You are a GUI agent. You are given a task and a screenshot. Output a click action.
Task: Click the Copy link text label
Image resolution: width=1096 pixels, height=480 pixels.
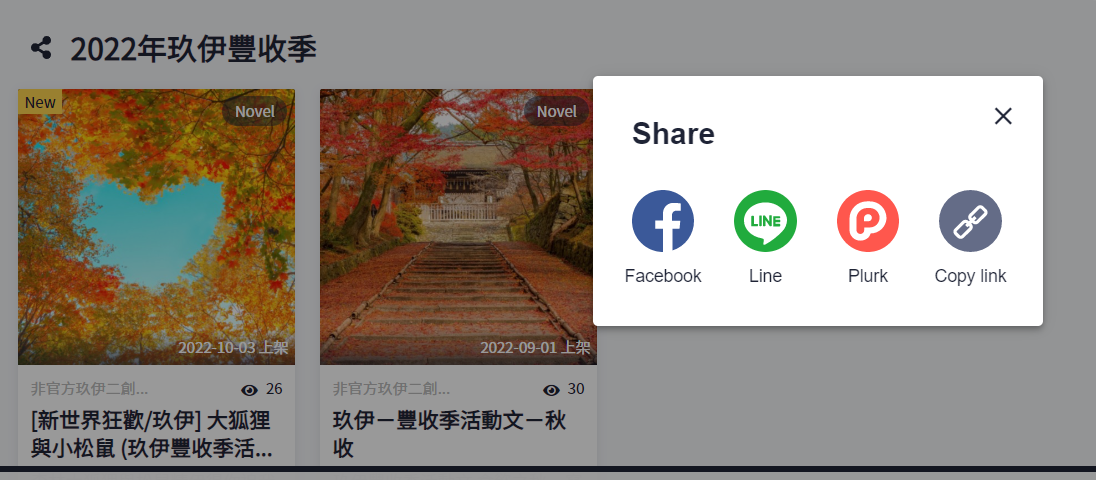970,276
